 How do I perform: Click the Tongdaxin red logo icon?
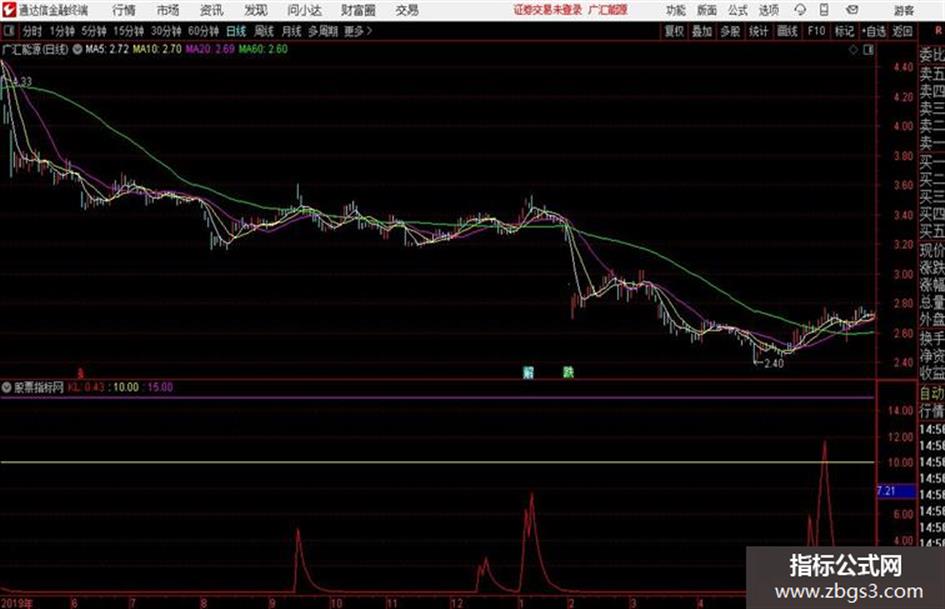pyautogui.click(x=9, y=10)
